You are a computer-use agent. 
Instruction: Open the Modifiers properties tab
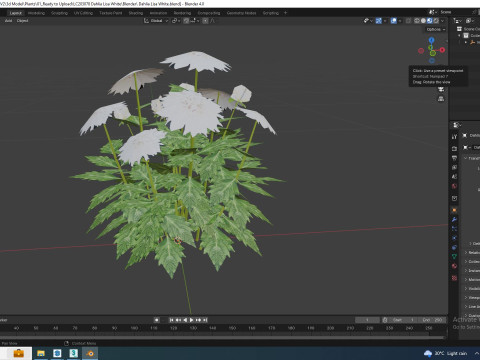[x=454, y=219]
